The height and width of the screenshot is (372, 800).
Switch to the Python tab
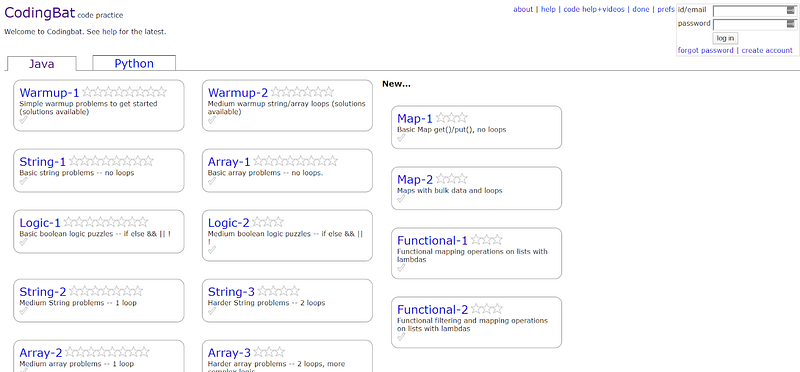[x=134, y=63]
